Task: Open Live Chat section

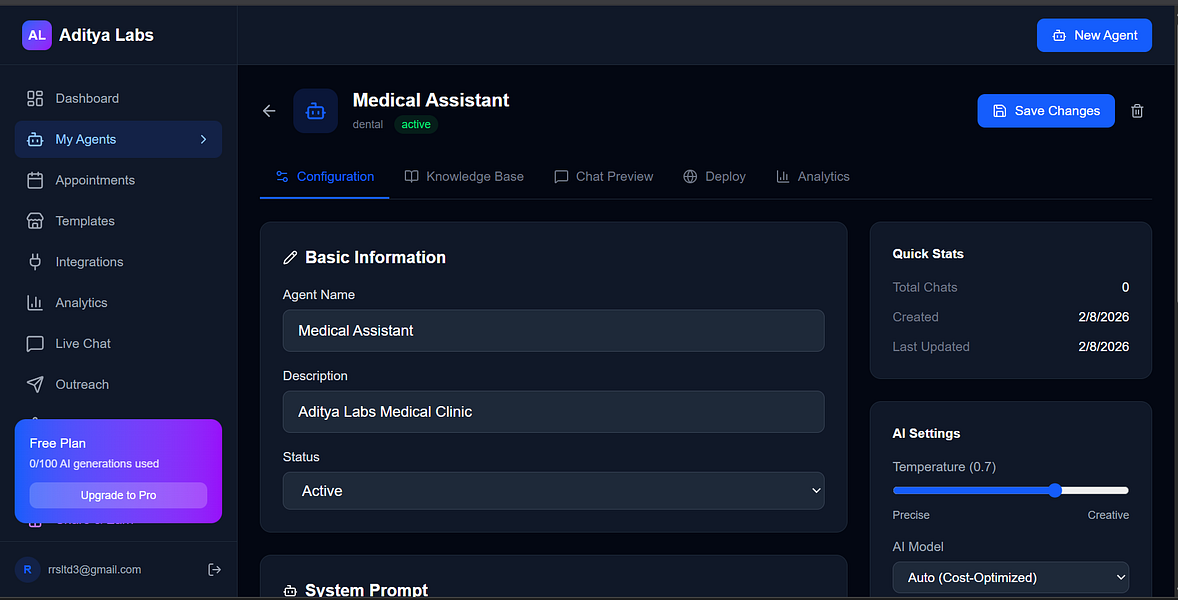Action: tap(118, 343)
